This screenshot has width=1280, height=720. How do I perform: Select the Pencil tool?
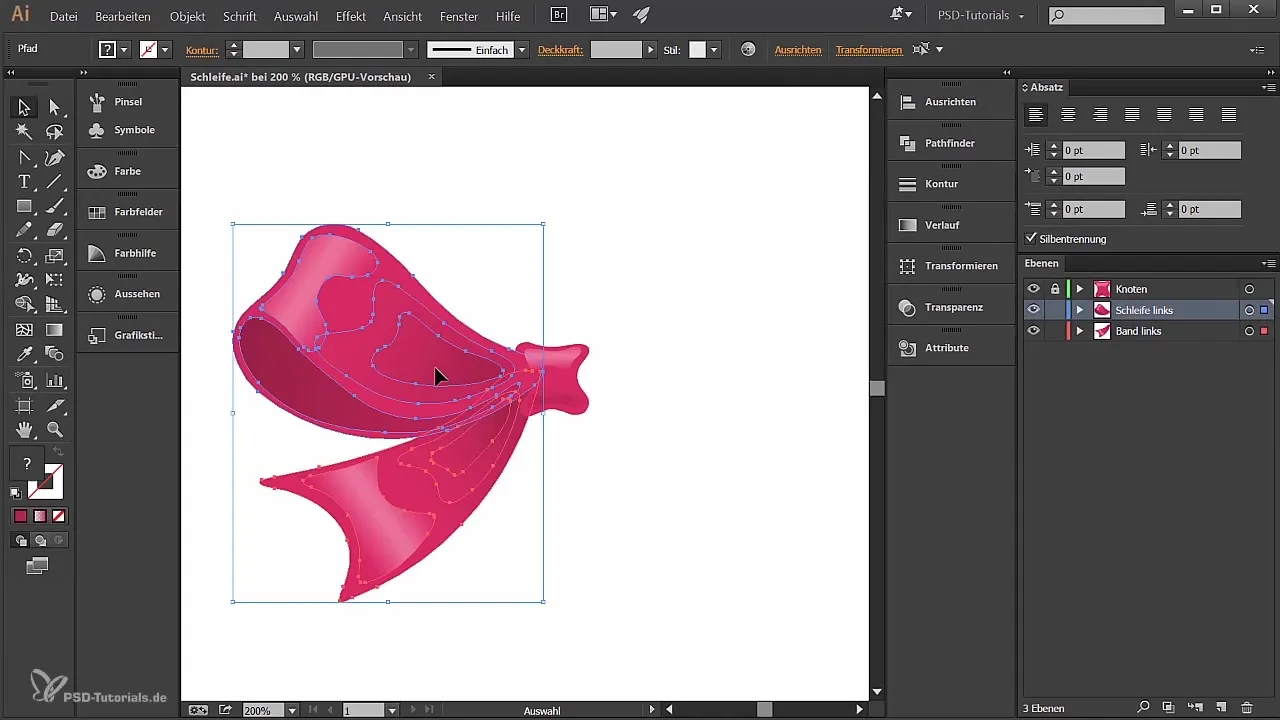[24, 230]
